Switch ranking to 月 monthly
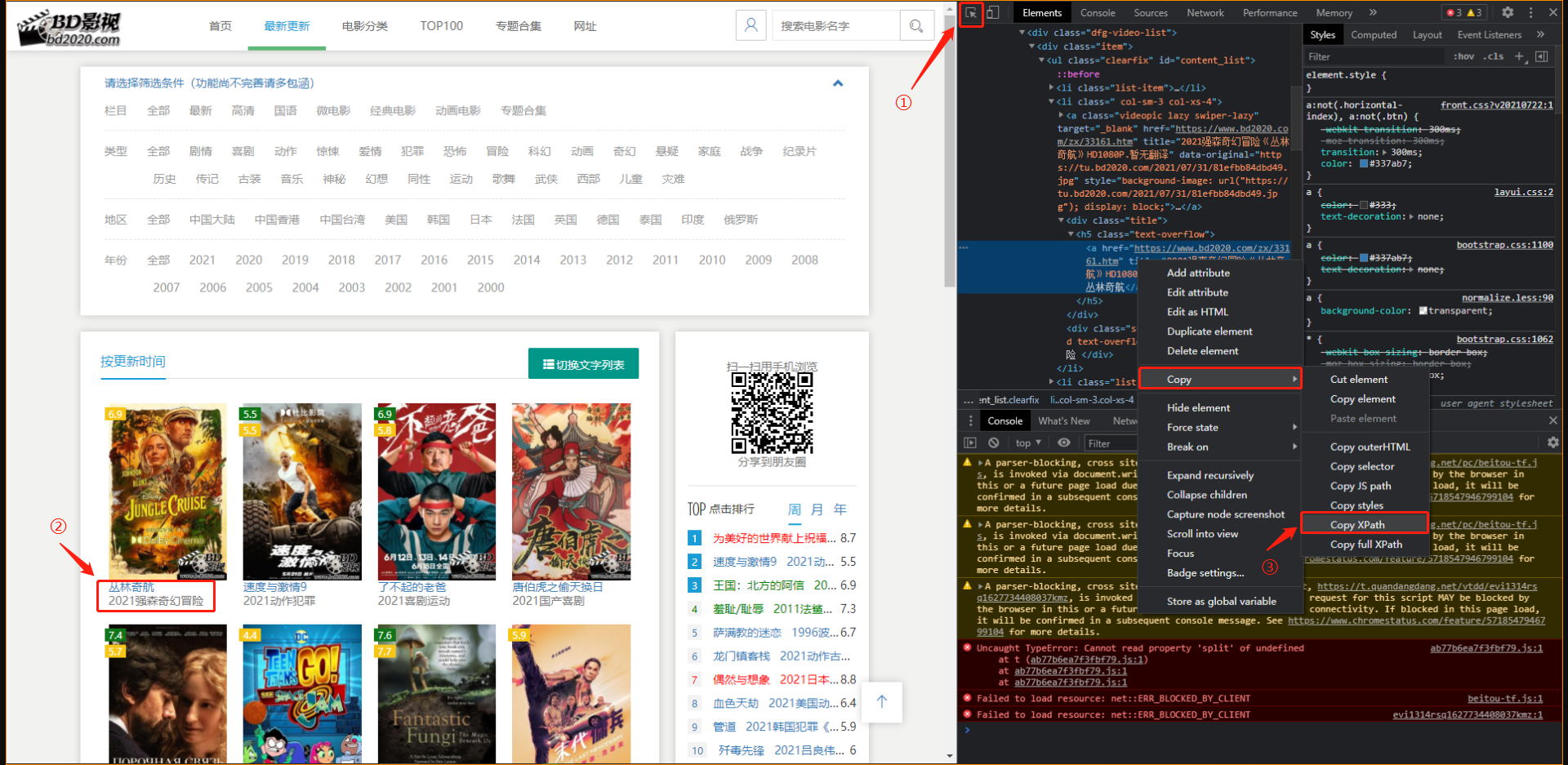Image resolution: width=1568 pixels, height=765 pixels. (x=817, y=509)
